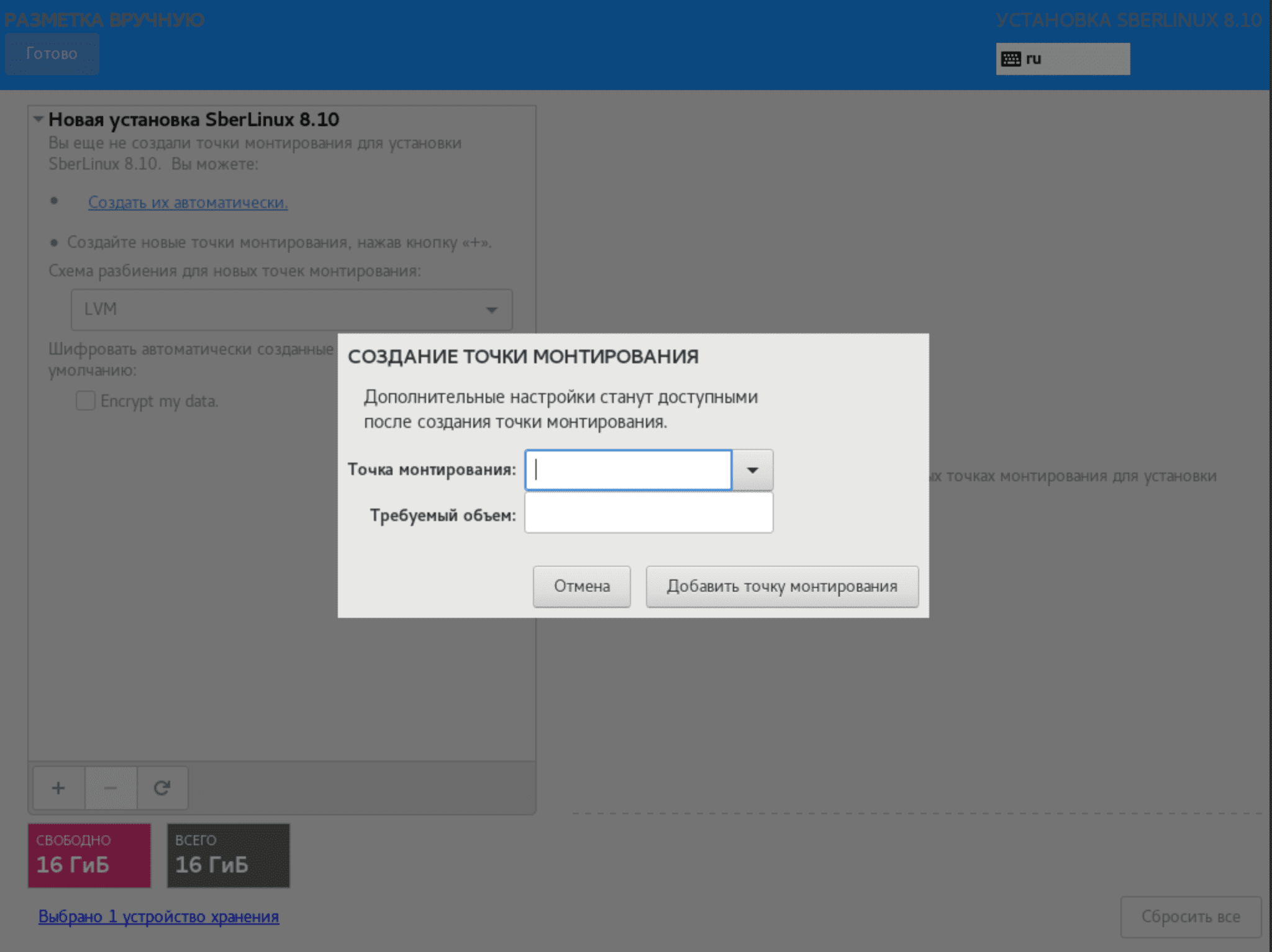The image size is (1272, 952).
Task: Click the Создать их автоматически link
Action: tap(188, 202)
